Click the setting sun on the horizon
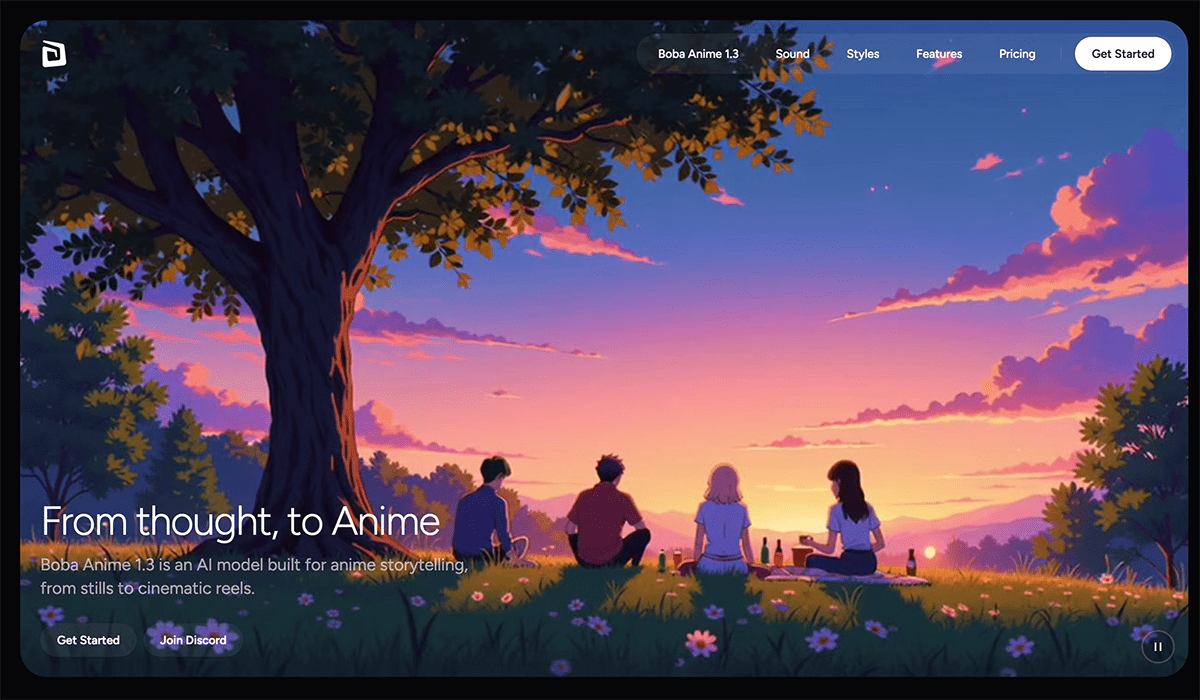The image size is (1200, 700). tap(930, 552)
